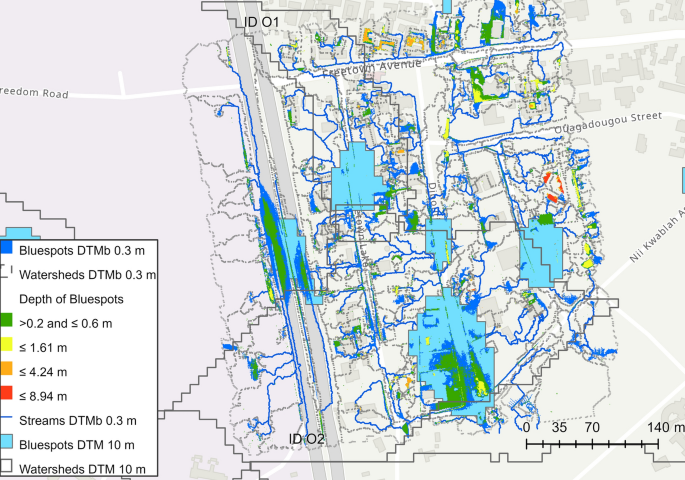Click the light blue Bluespots DTM 10 m swatch

tap(6, 442)
